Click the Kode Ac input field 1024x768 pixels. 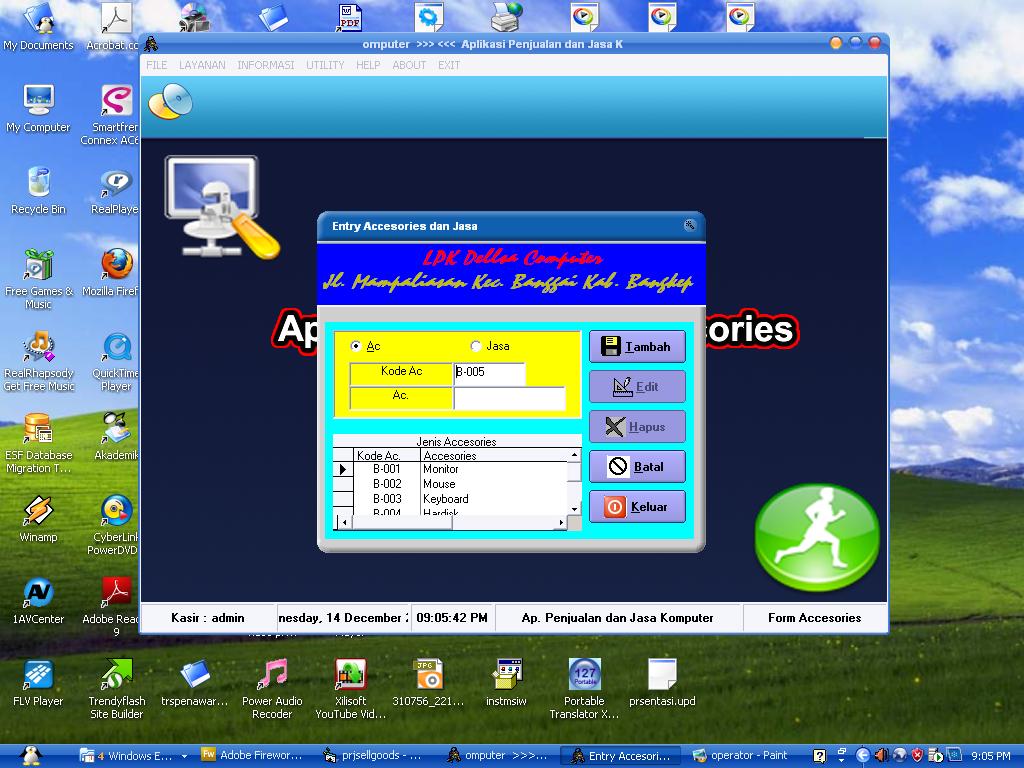pos(489,372)
